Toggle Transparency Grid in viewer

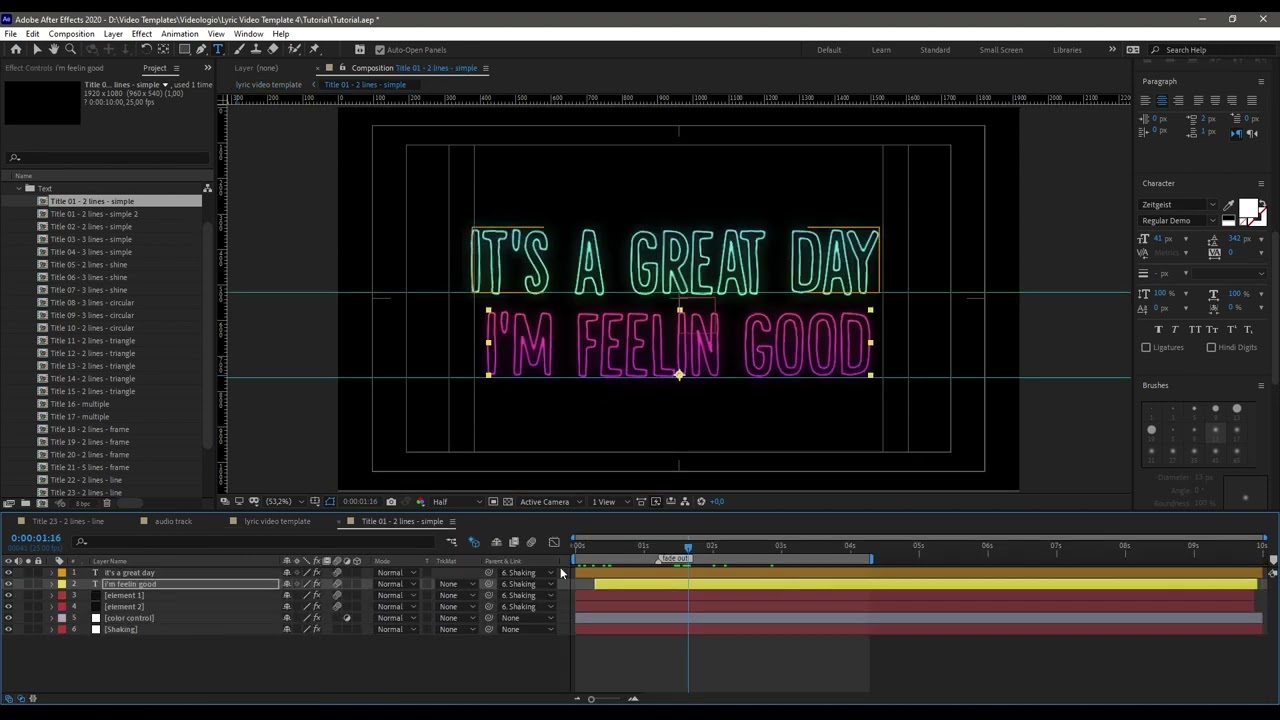pos(508,502)
